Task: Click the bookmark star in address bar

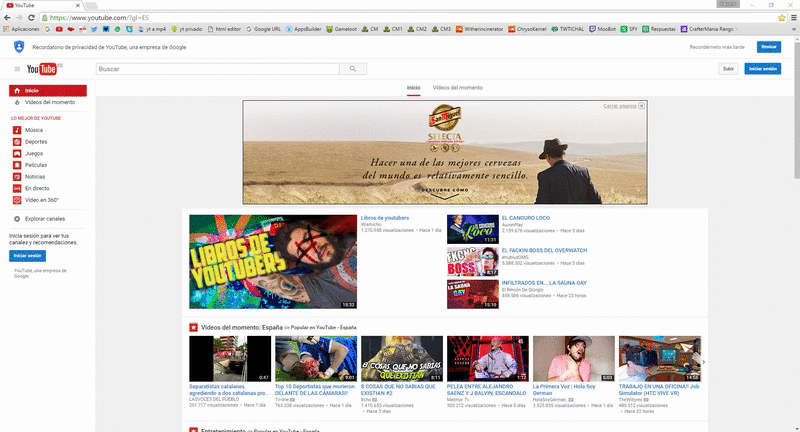Action: click(x=782, y=18)
